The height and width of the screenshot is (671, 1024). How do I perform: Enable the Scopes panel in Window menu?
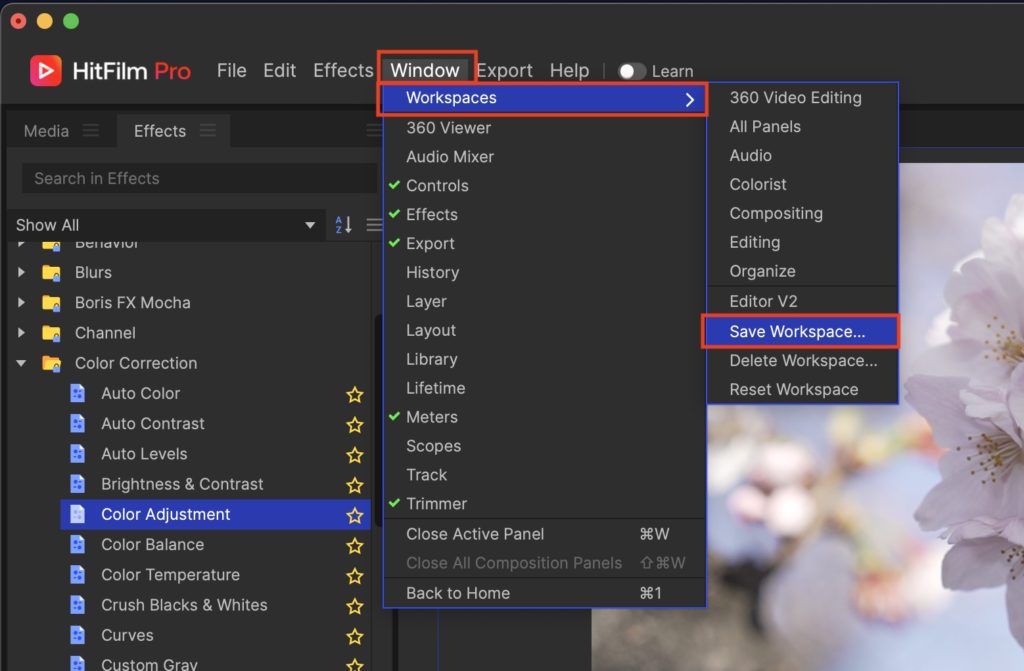coord(545,446)
